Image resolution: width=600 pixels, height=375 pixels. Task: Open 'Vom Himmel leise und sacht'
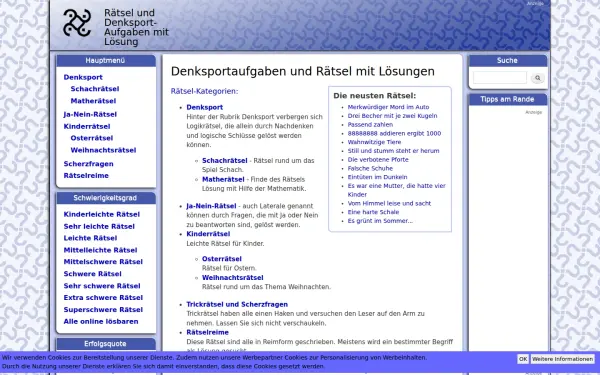point(389,204)
